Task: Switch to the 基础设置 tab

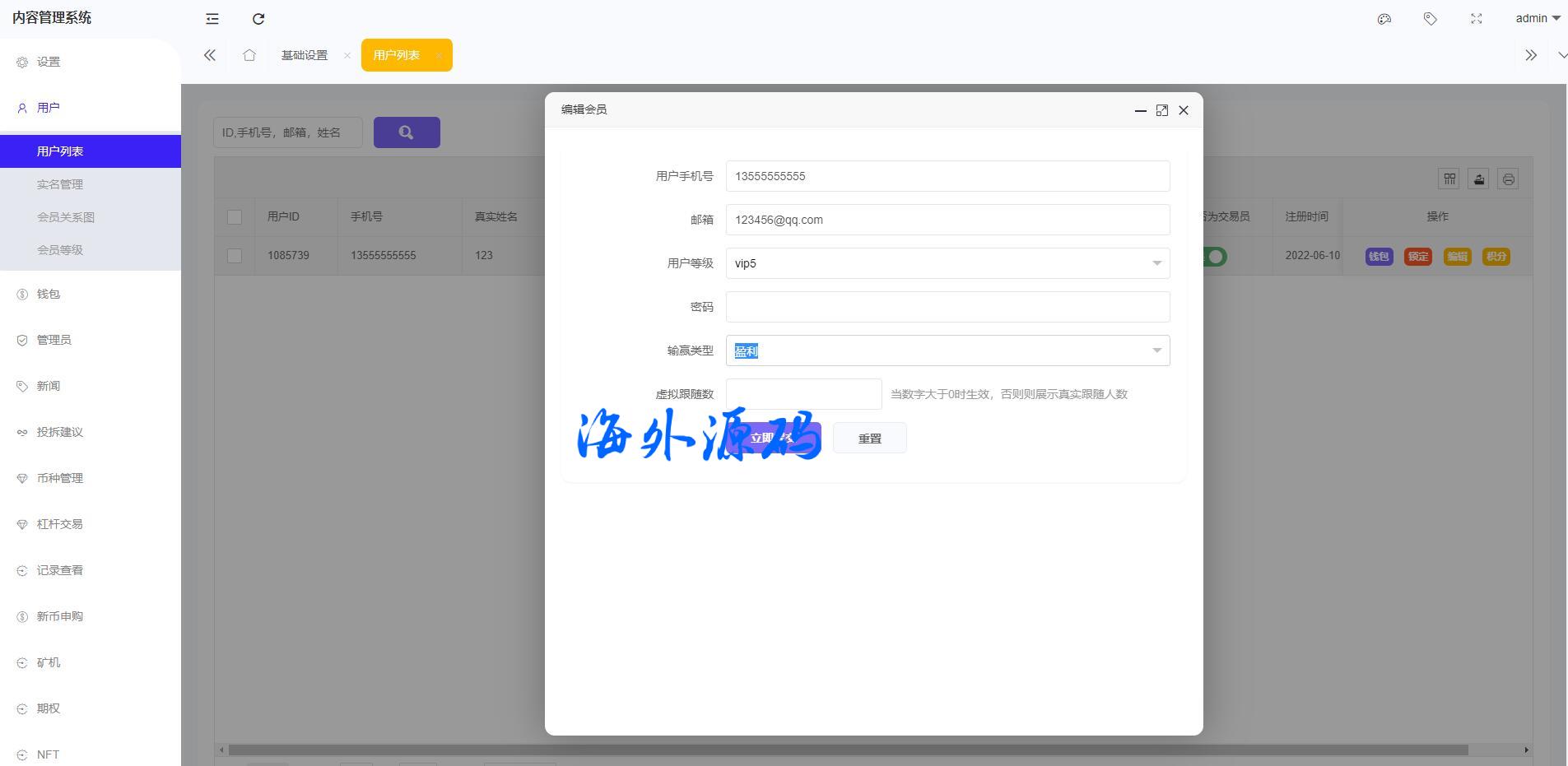Action: point(305,55)
